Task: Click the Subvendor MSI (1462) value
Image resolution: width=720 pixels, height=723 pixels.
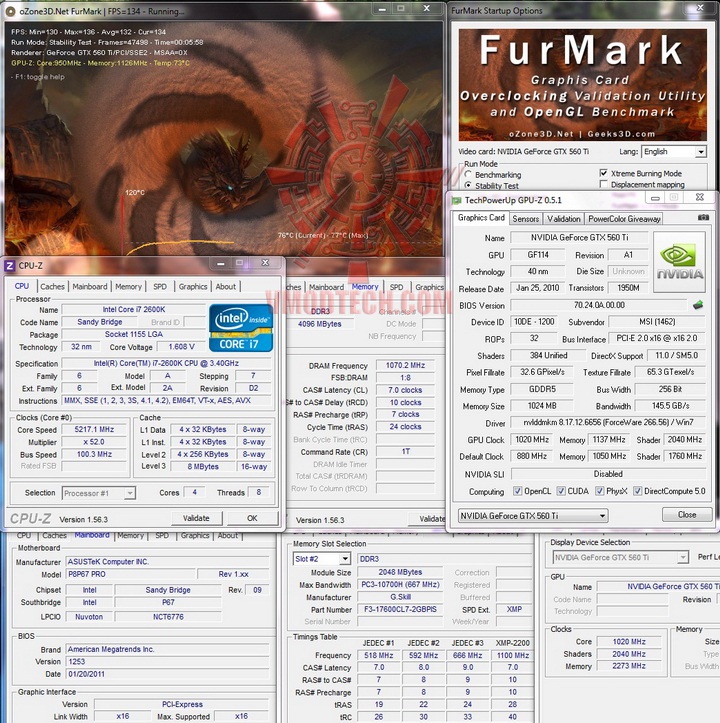Action: [657, 321]
